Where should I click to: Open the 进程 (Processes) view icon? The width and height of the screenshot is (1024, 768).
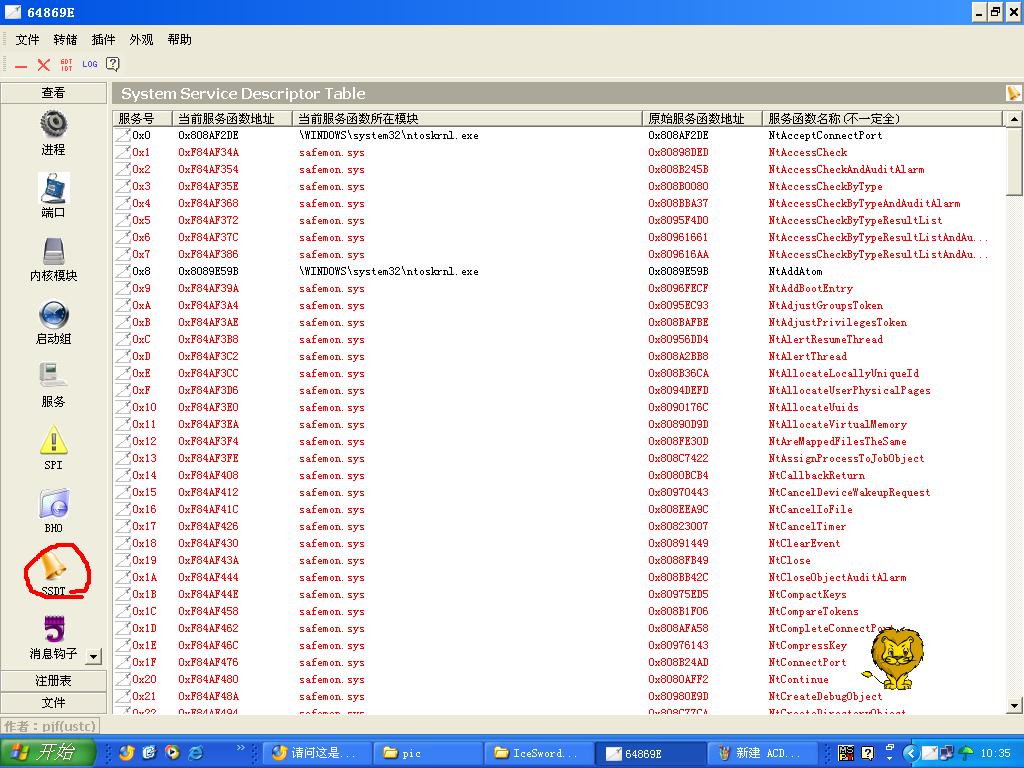point(53,125)
